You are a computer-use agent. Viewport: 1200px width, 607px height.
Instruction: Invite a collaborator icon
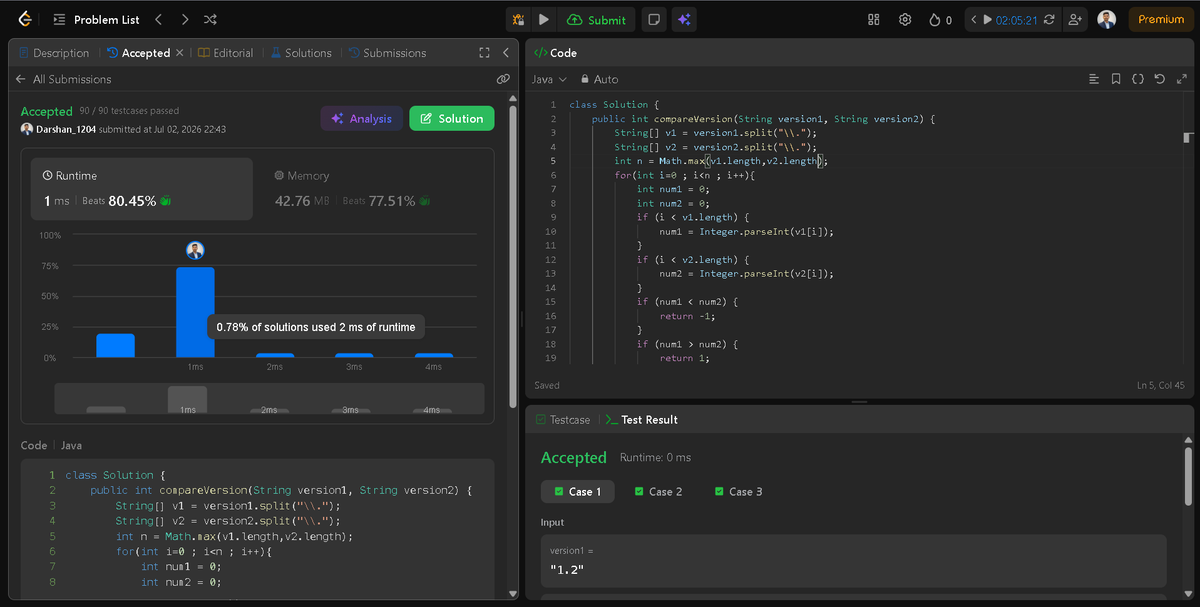[x=1076, y=20]
